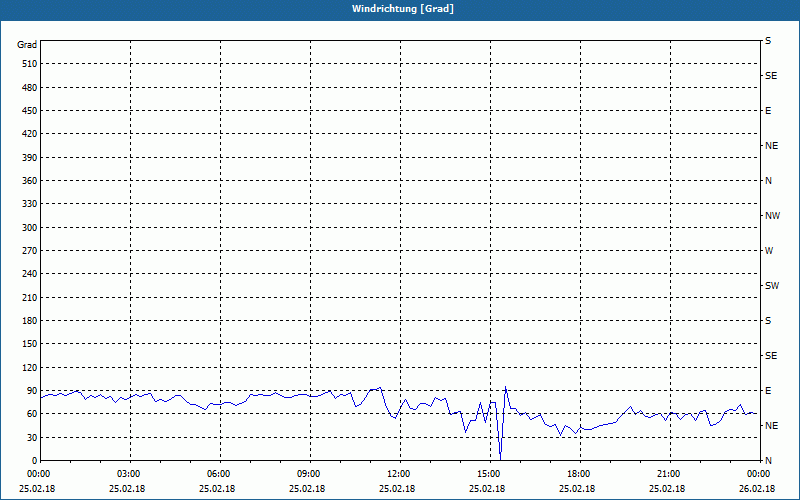Select the 12:00 time label
The width and height of the screenshot is (800, 500).
point(398,473)
